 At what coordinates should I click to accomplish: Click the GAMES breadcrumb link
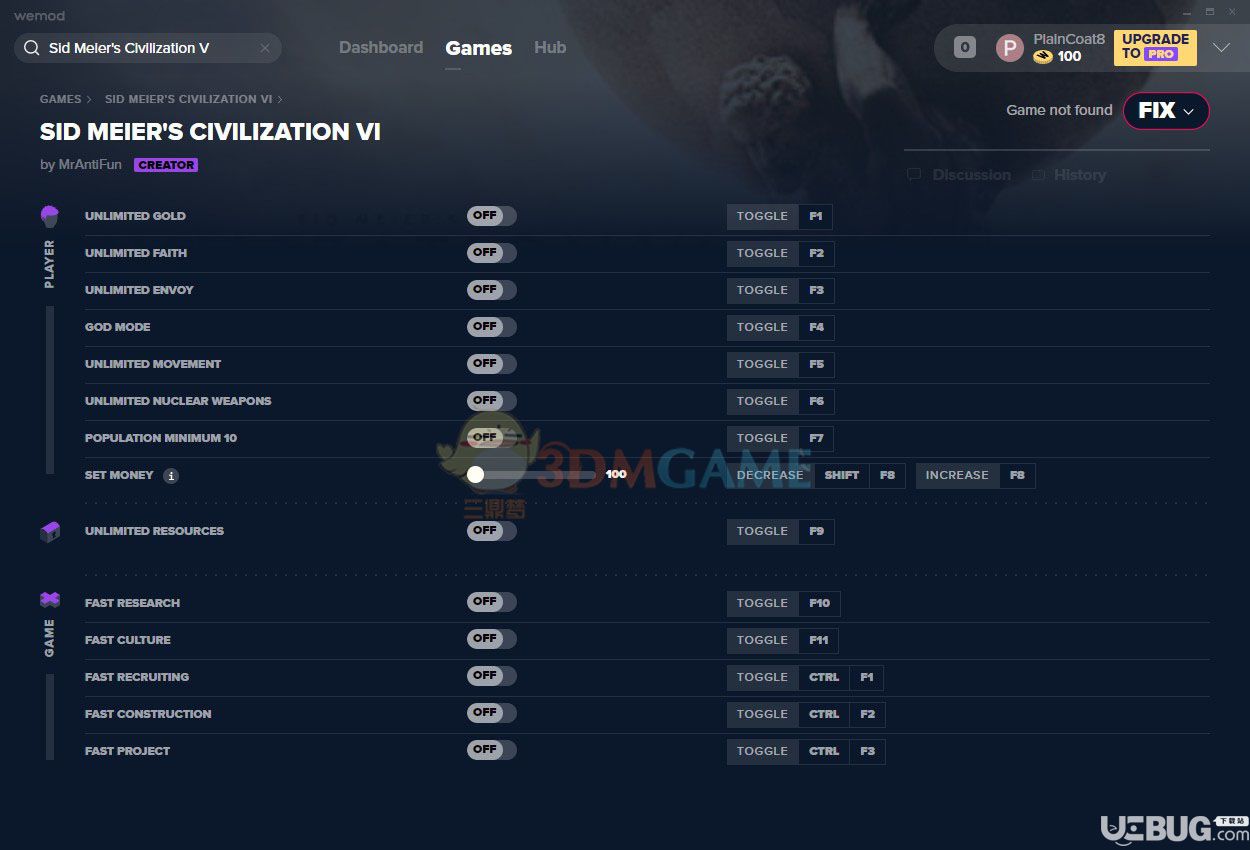60,99
